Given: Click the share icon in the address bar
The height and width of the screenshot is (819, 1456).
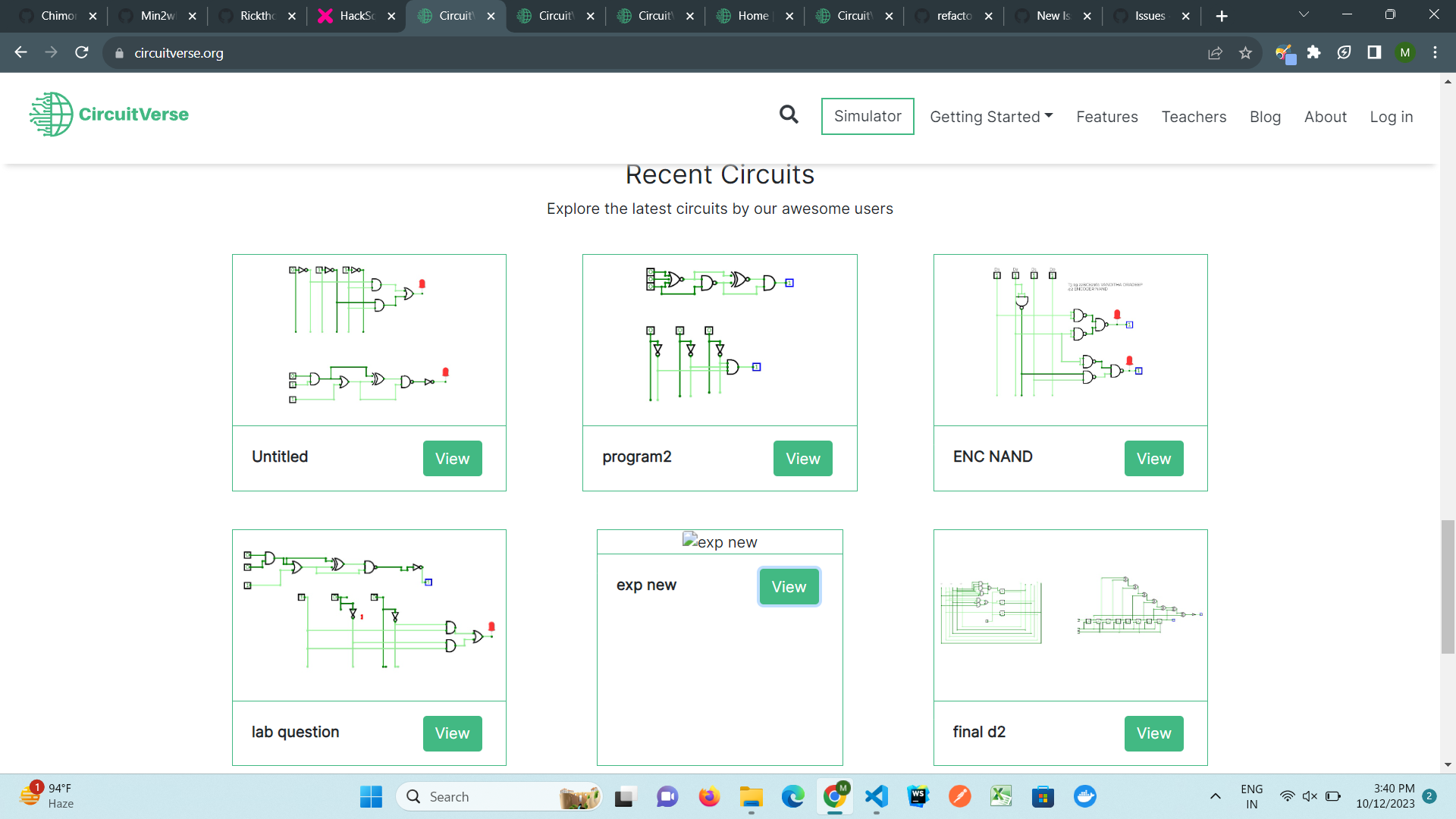Looking at the screenshot, I should point(1216,52).
